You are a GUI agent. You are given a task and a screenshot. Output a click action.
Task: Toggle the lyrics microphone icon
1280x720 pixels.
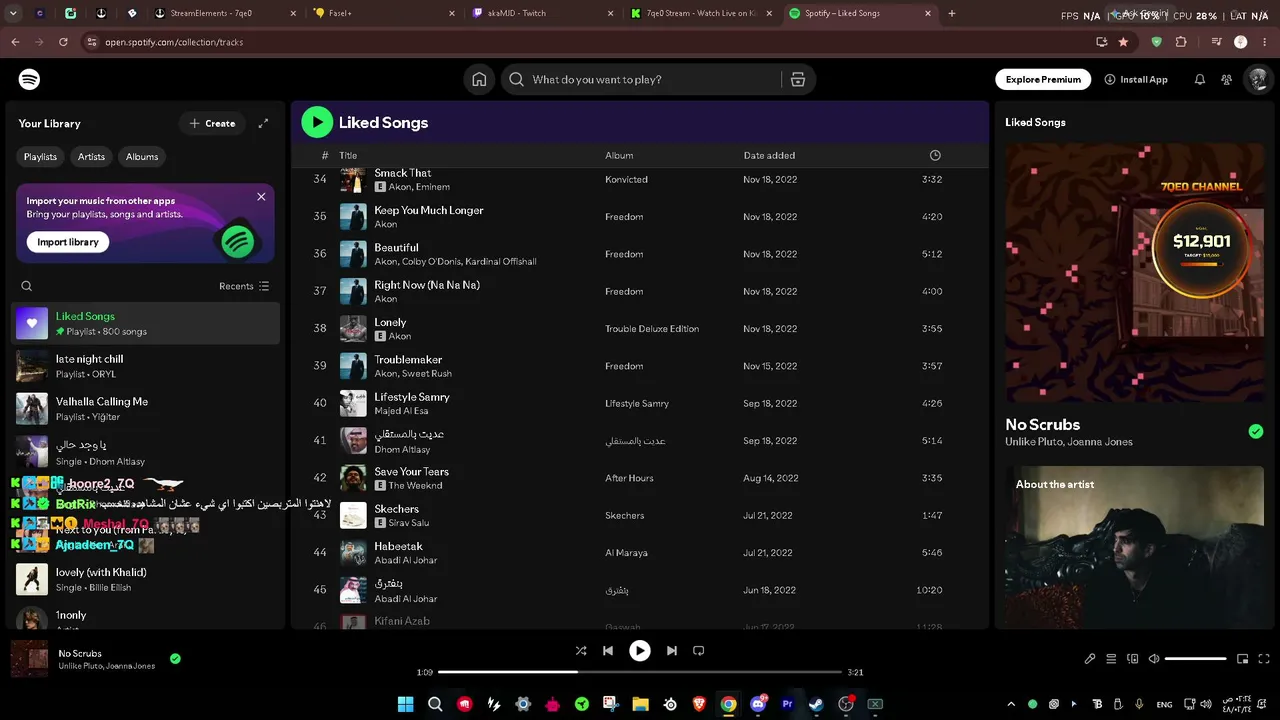coord(1090,659)
